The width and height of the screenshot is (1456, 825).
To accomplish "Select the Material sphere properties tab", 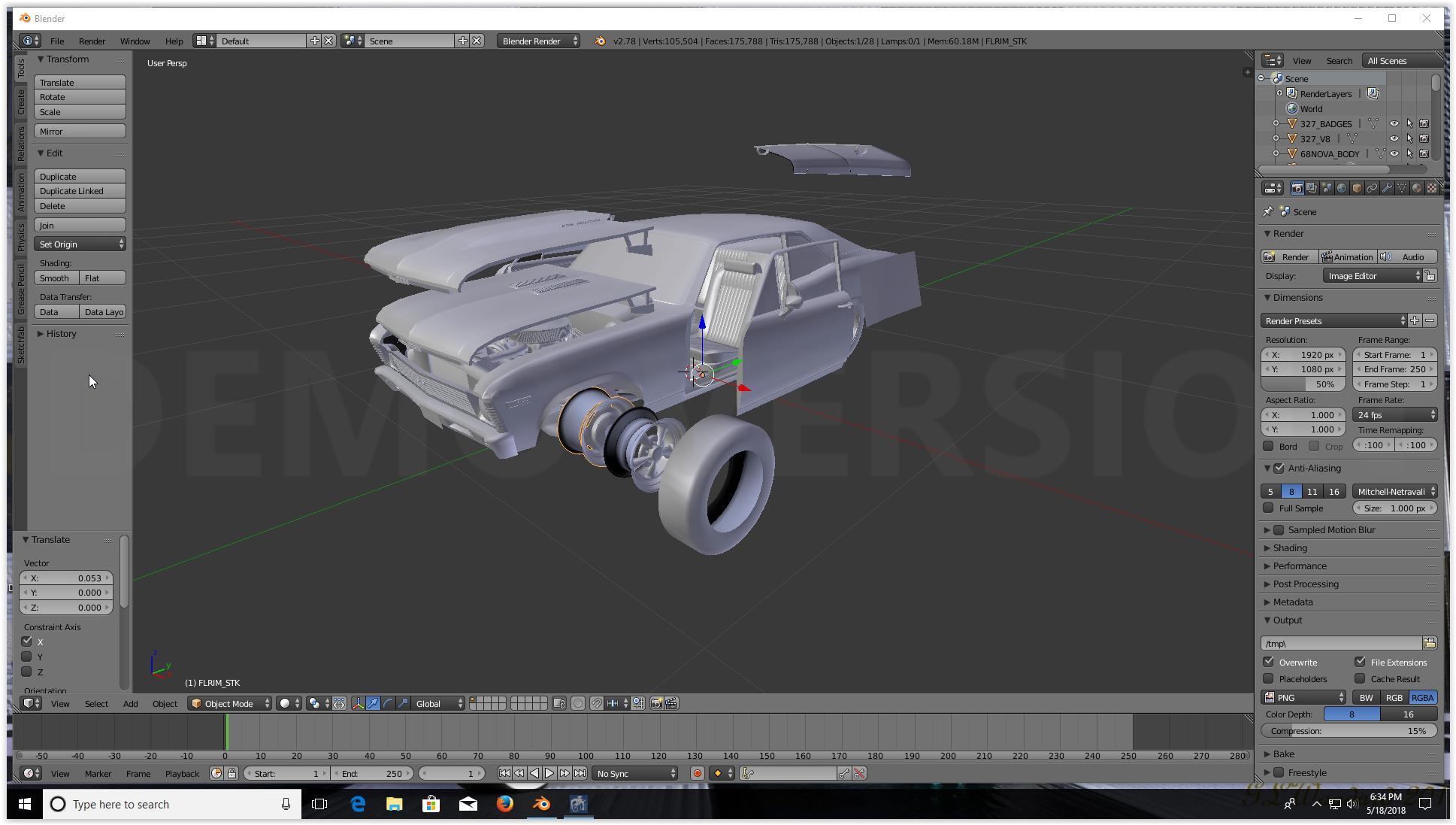I will [x=1416, y=188].
